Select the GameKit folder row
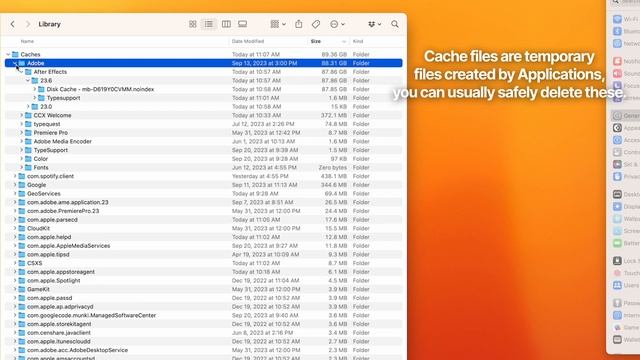 tap(203, 289)
